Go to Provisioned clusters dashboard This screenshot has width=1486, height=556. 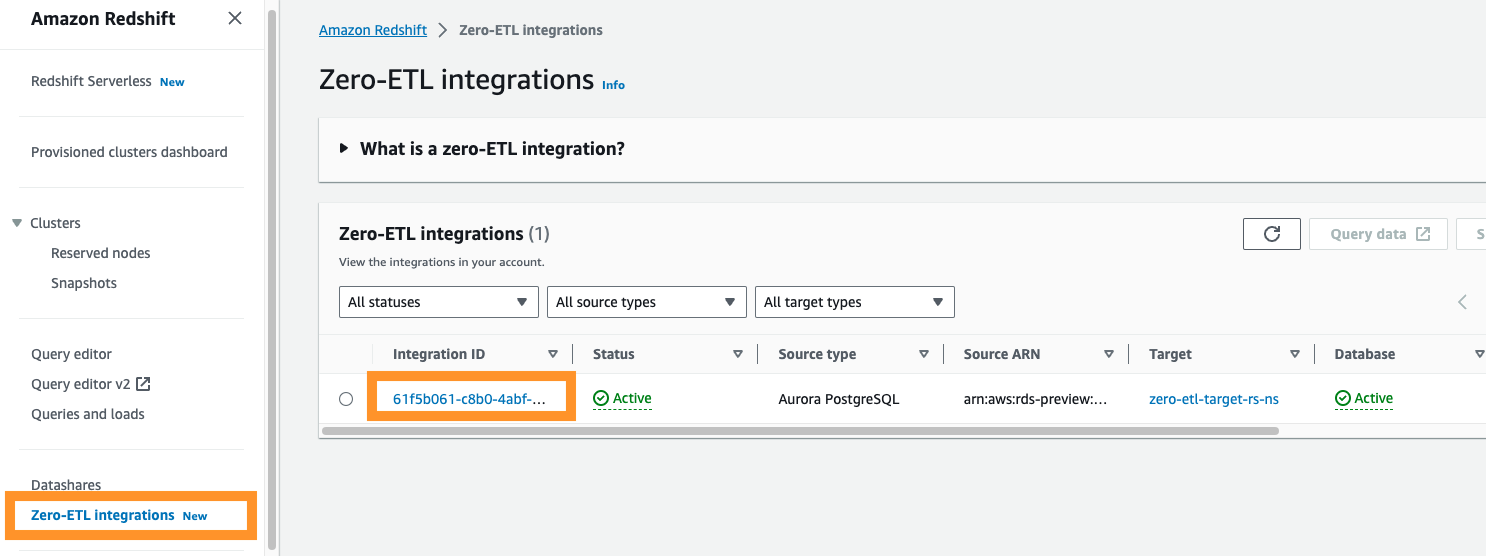point(129,152)
